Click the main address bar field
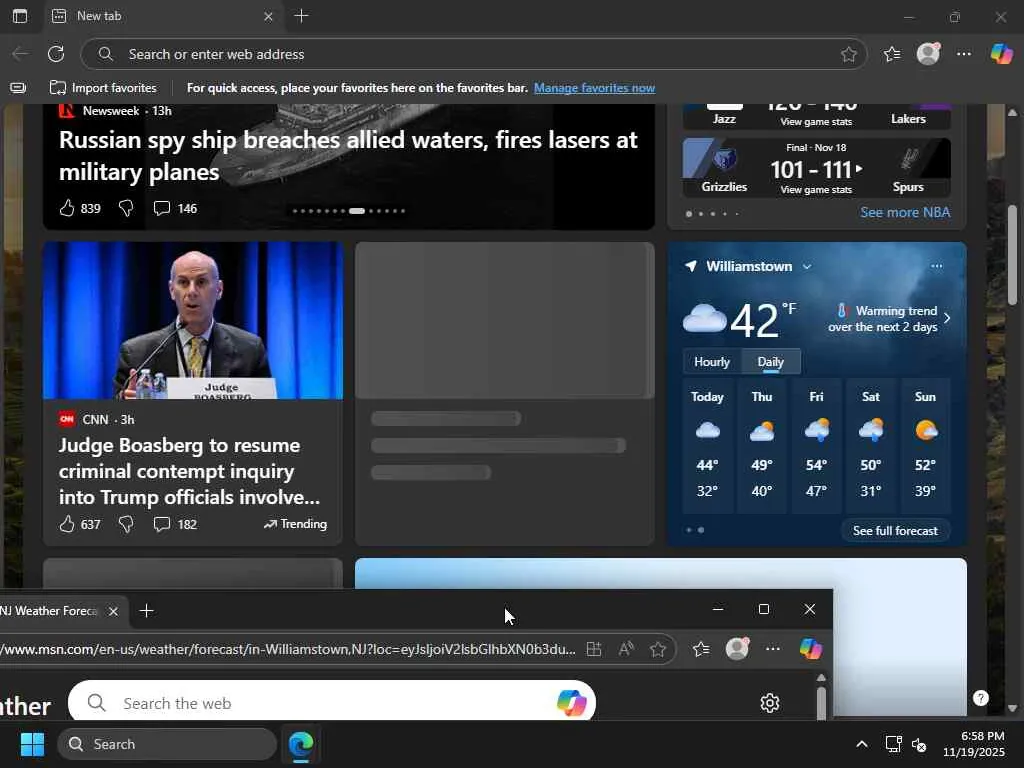Image resolution: width=1024 pixels, height=768 pixels. pyautogui.click(x=473, y=54)
